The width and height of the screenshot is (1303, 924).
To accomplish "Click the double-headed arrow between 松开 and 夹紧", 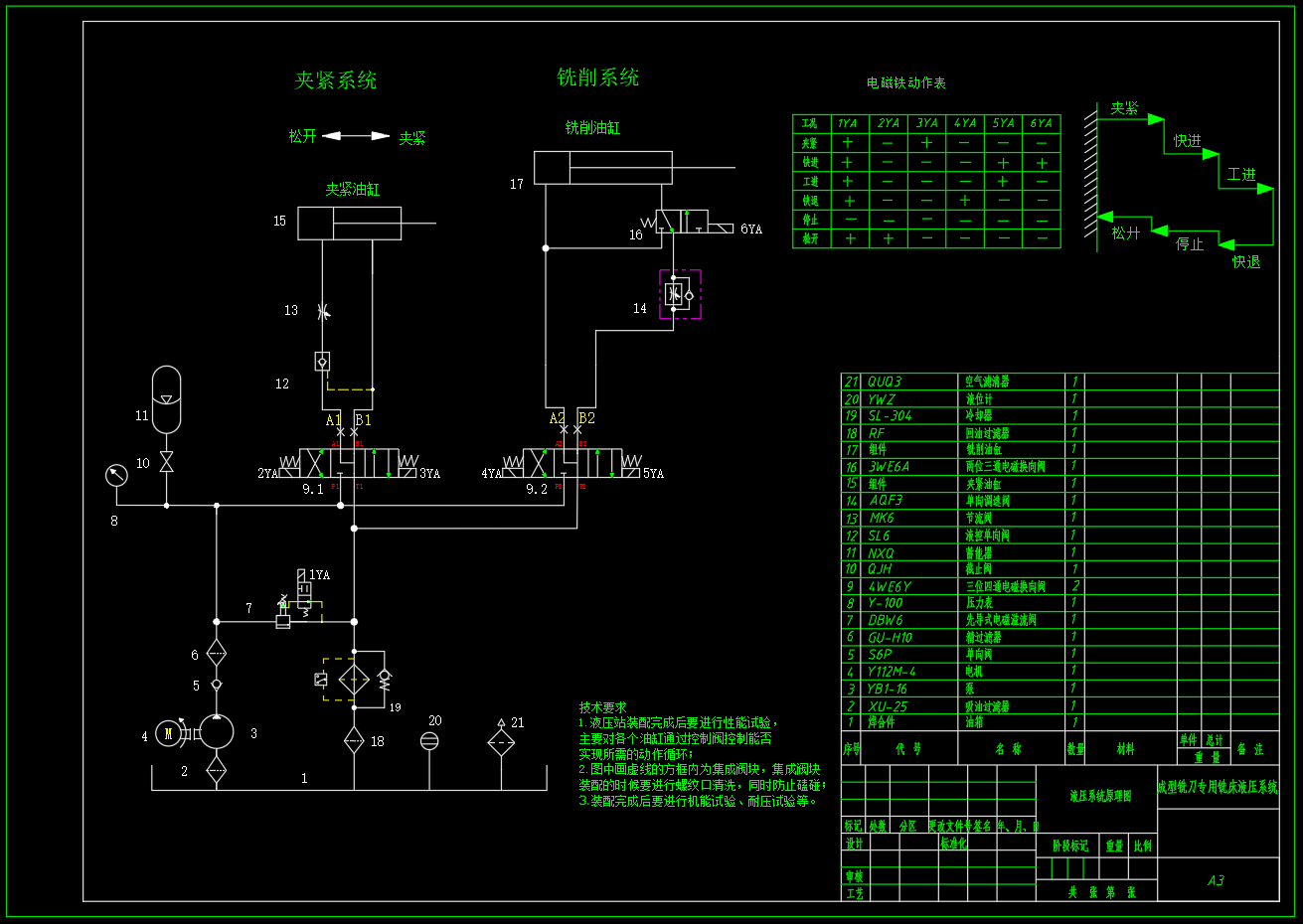I will pyautogui.click(x=356, y=136).
